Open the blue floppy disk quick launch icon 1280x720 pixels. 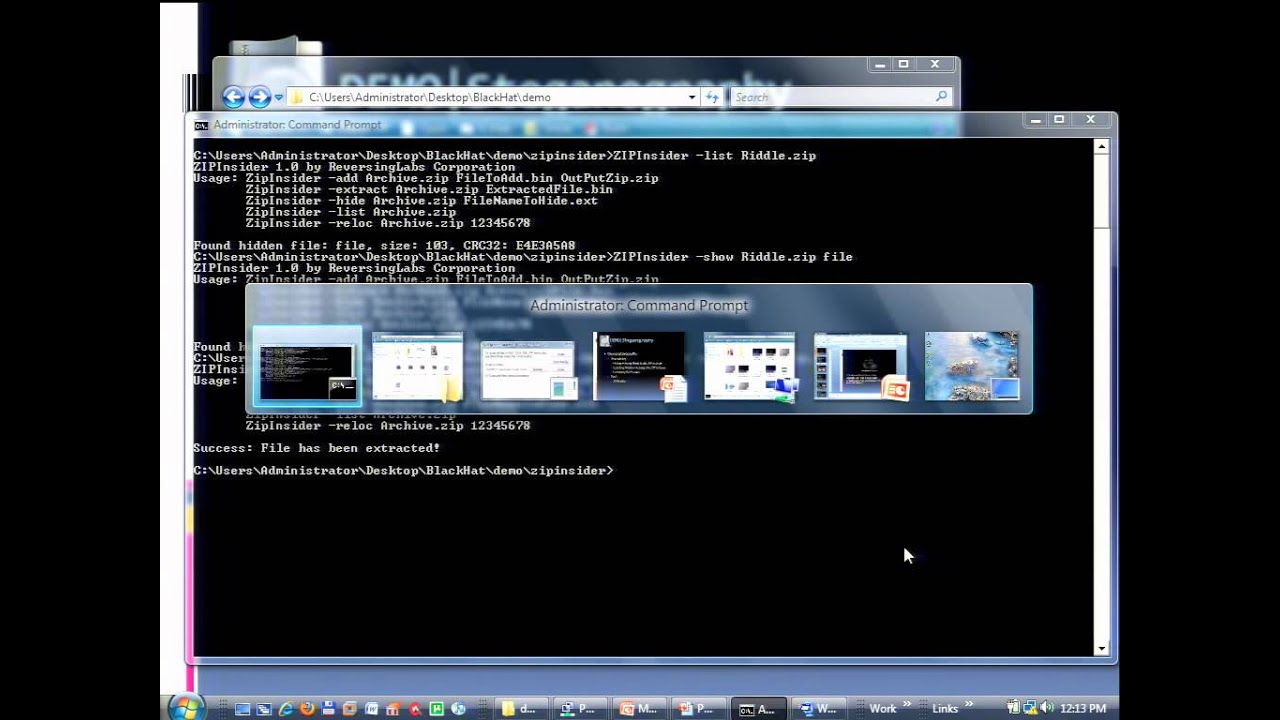(x=328, y=708)
